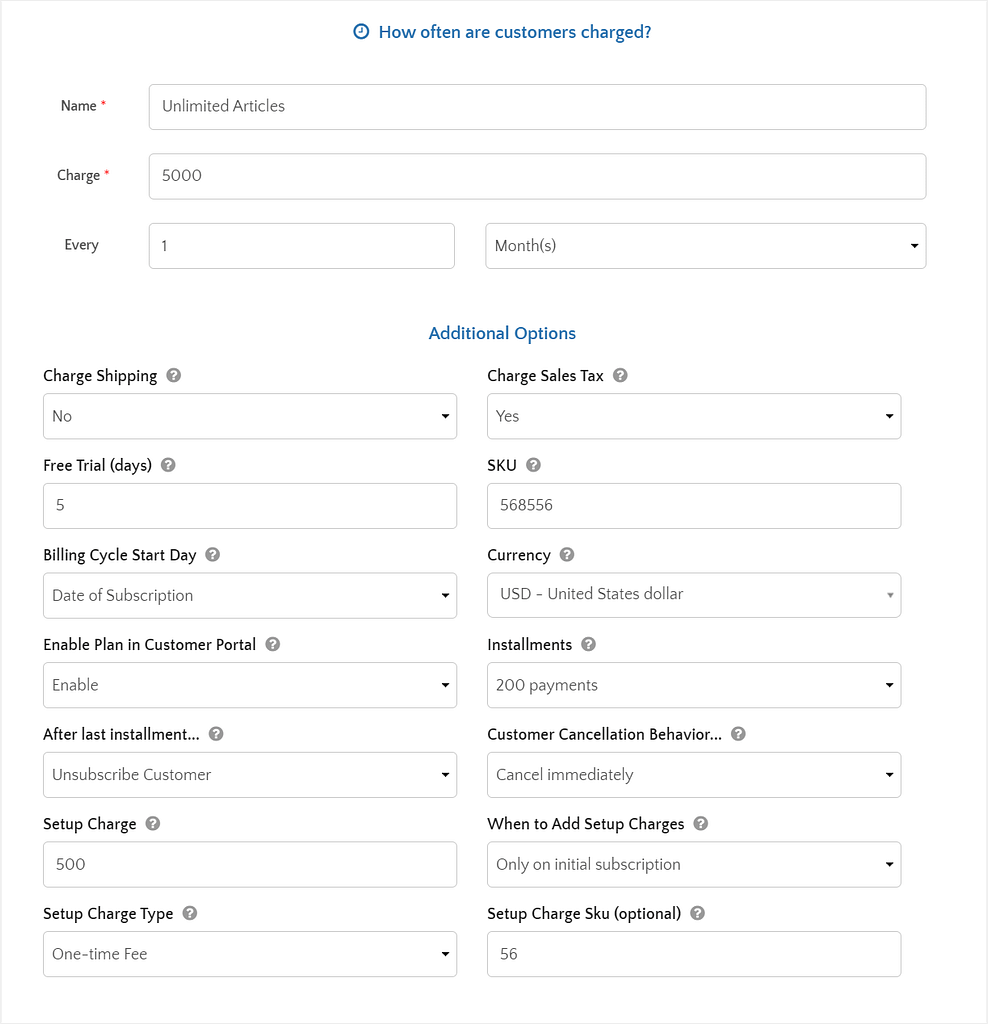Click the Charge Shipping label

[100, 376]
